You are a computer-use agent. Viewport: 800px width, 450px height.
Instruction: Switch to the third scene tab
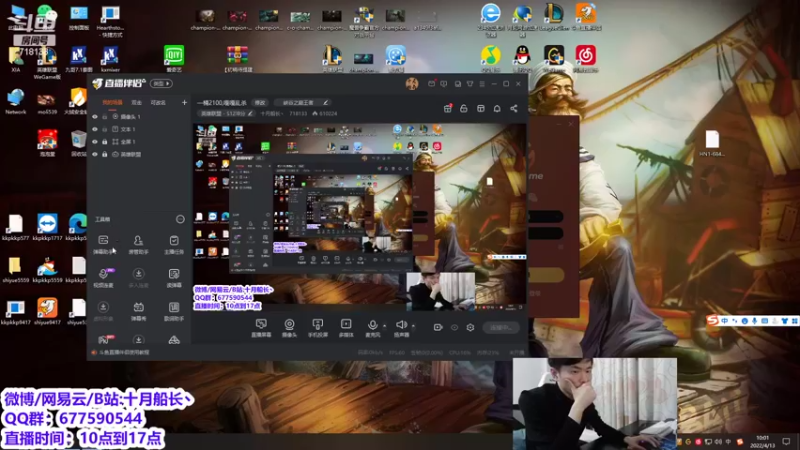[x=158, y=103]
